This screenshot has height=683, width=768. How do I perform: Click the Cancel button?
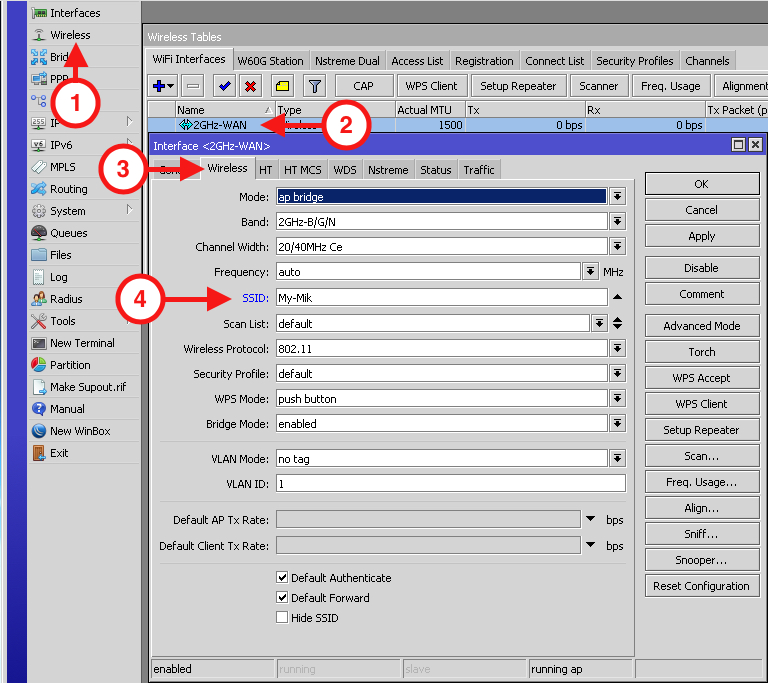coord(702,210)
